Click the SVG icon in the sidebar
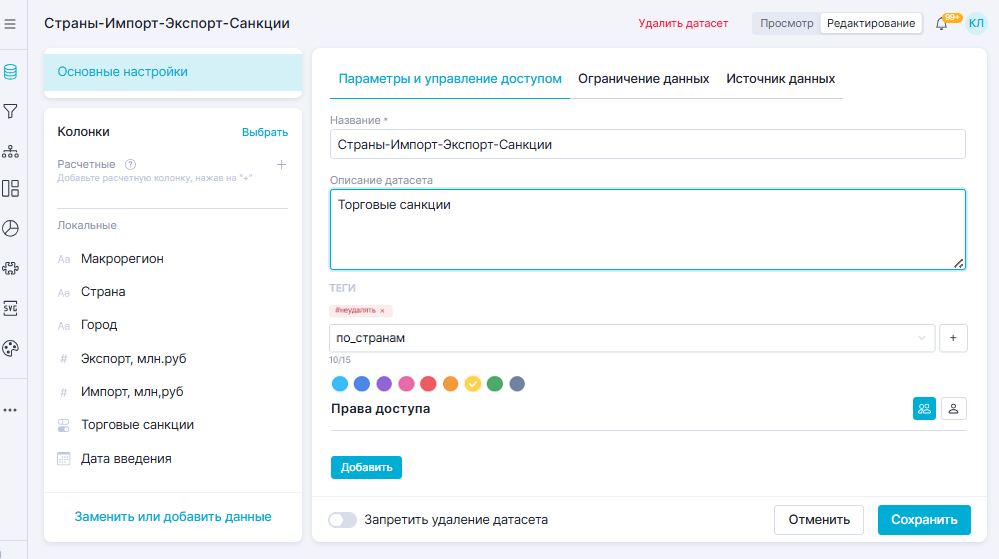This screenshot has width=999, height=559. [11, 308]
